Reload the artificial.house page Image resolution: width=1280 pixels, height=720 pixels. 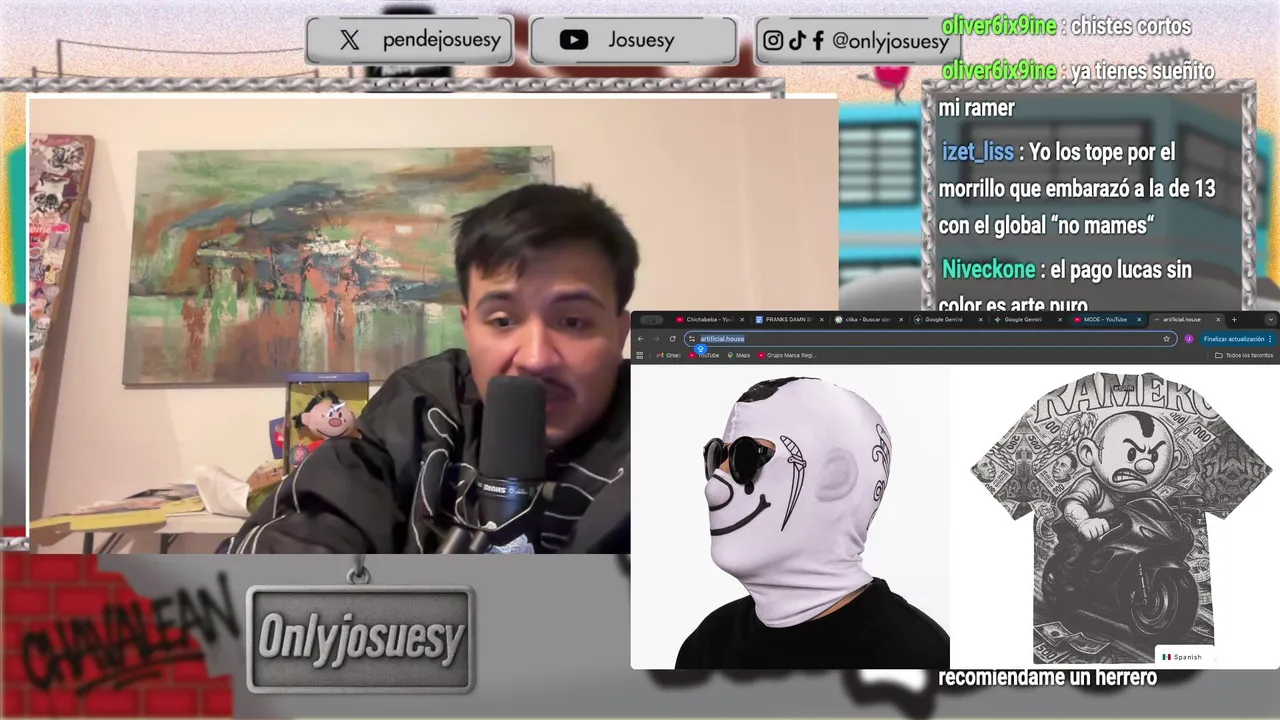(x=672, y=339)
